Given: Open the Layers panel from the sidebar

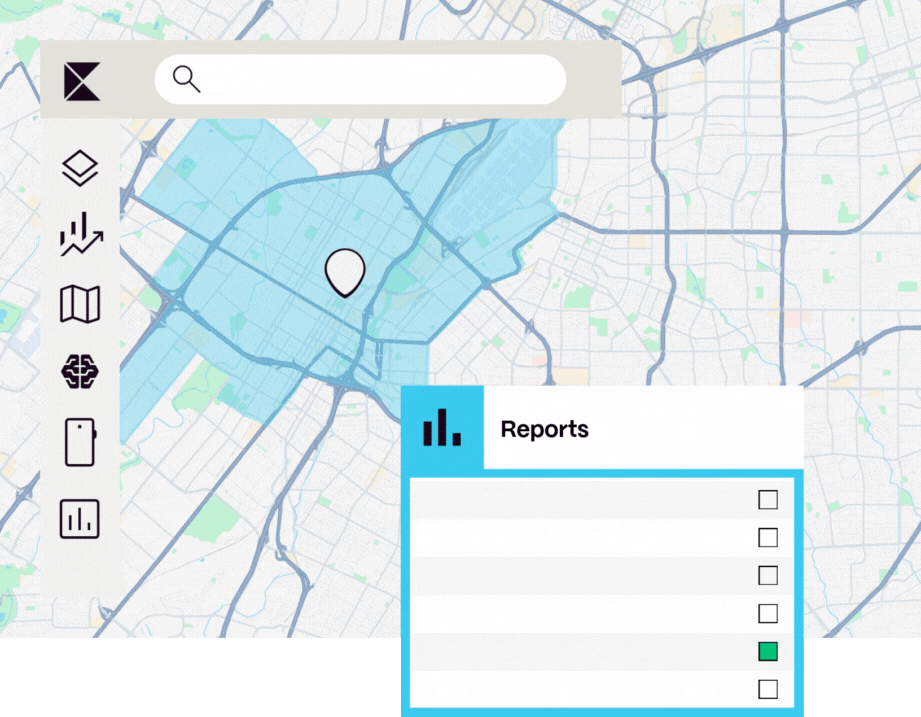Looking at the screenshot, I should 80,168.
